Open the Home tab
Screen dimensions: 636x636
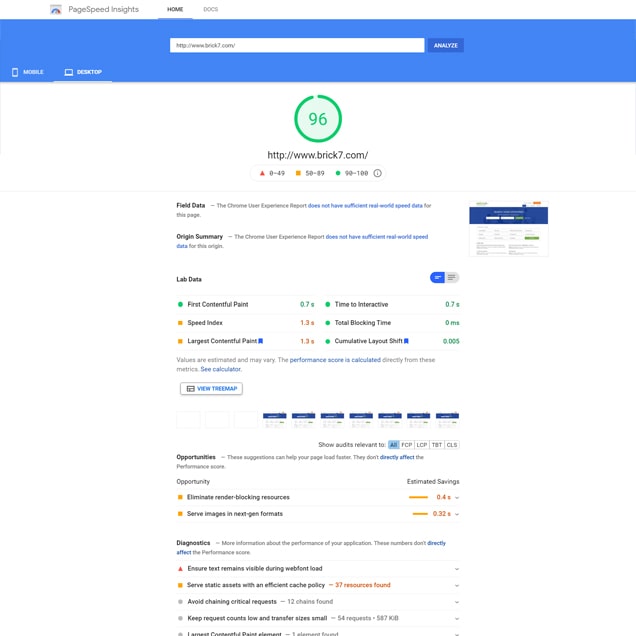click(x=175, y=9)
